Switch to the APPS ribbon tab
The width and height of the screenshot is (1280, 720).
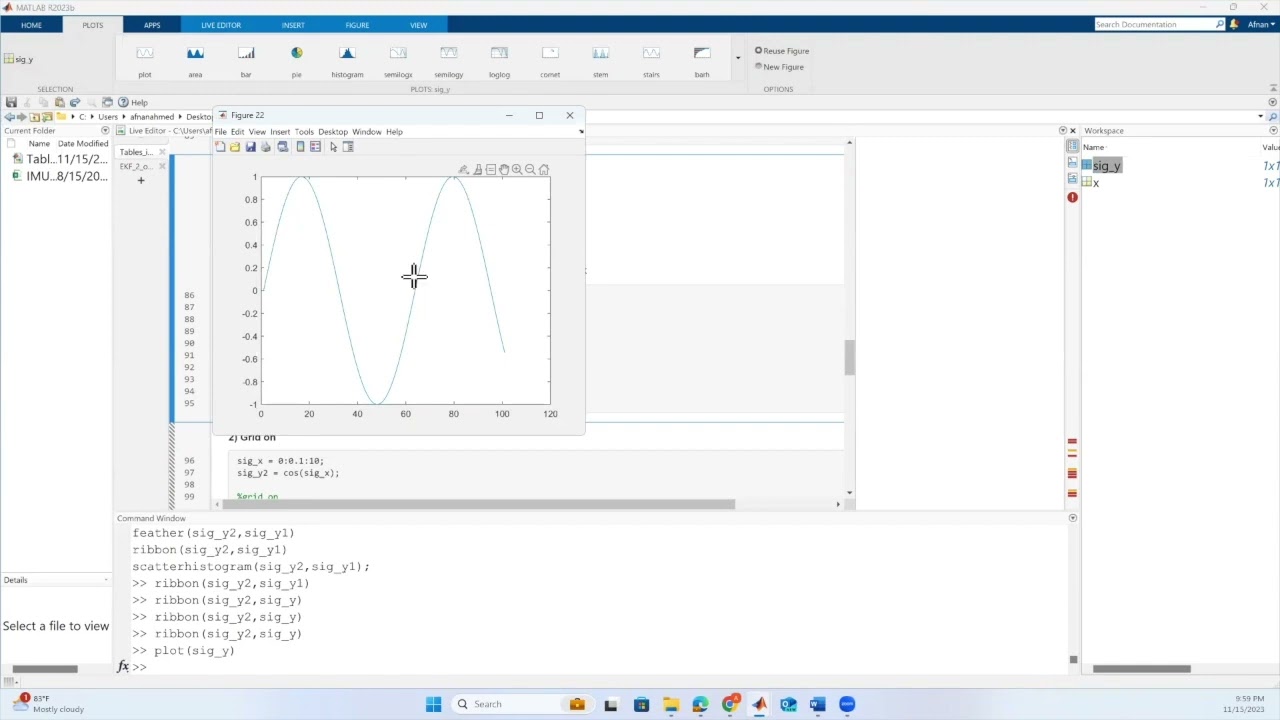click(x=152, y=25)
